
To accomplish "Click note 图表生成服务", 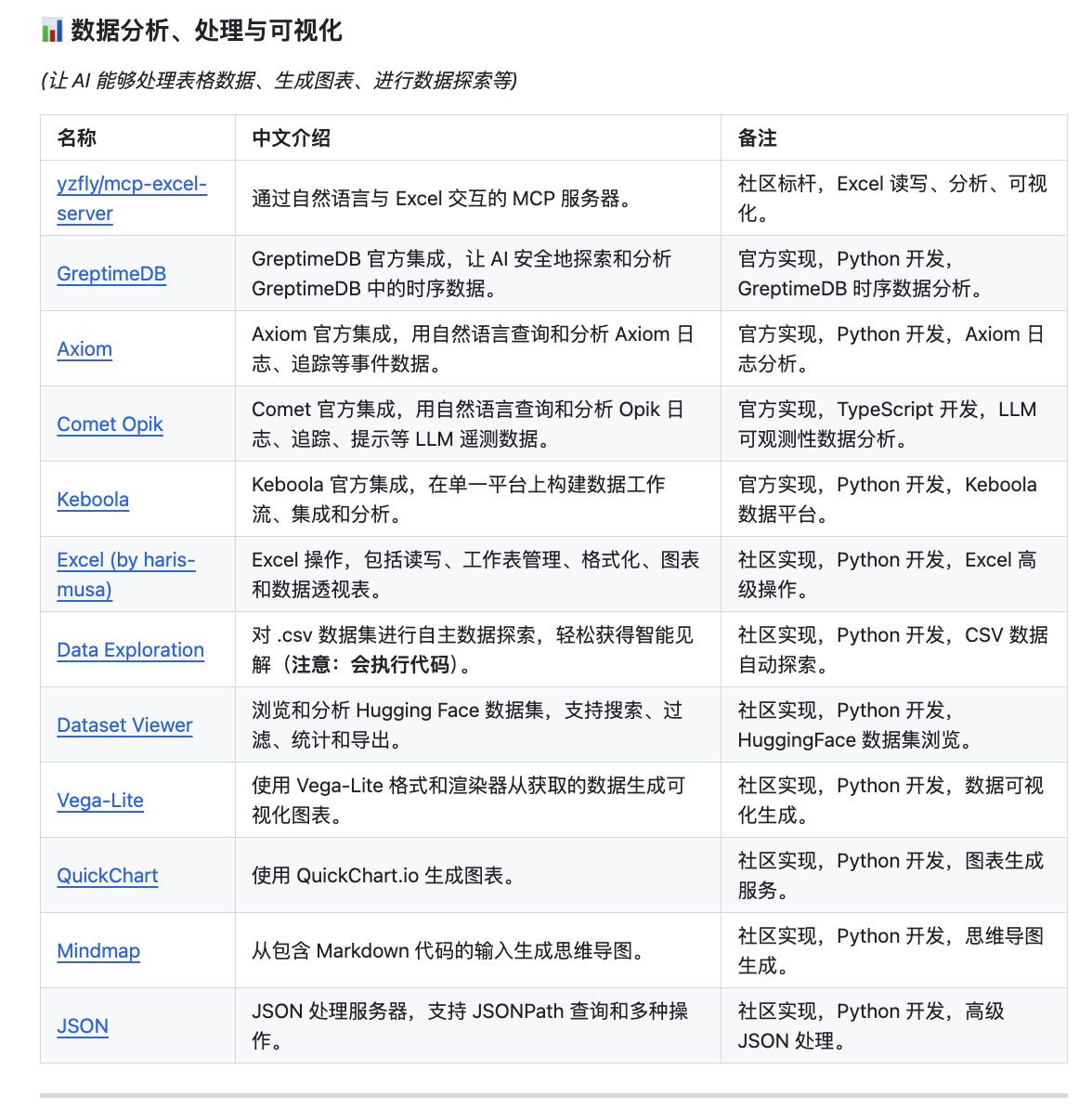I will (x=890, y=875).
